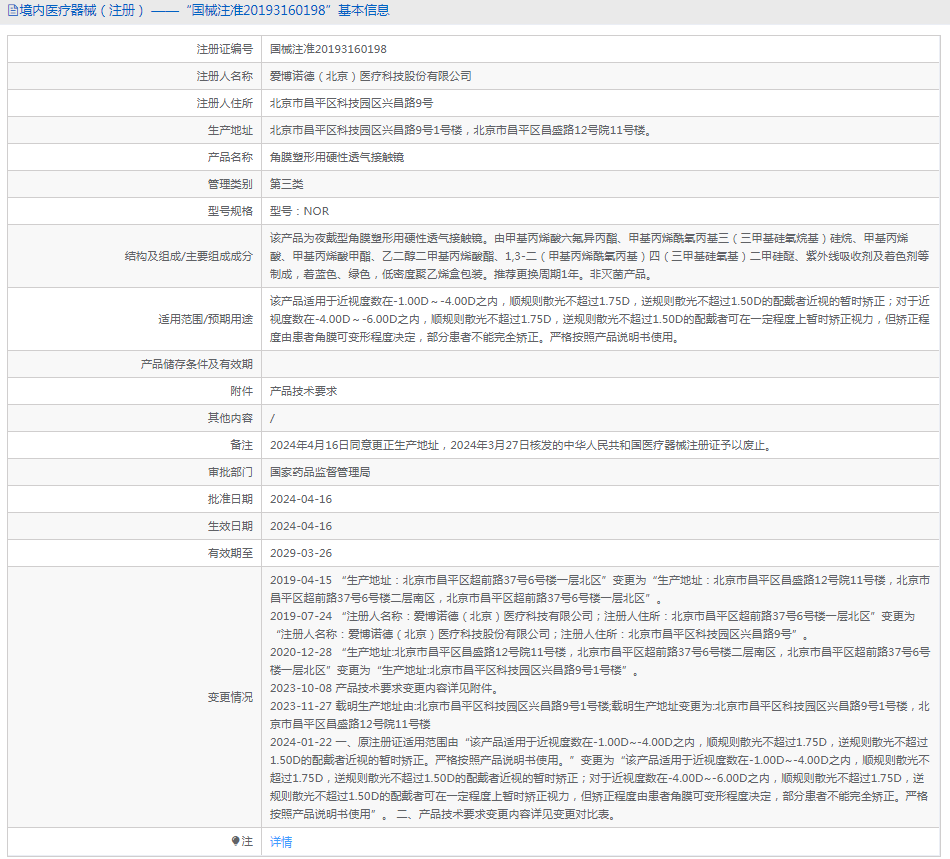
Task: Select the production address value ending 11号楼
Action: coord(460,130)
